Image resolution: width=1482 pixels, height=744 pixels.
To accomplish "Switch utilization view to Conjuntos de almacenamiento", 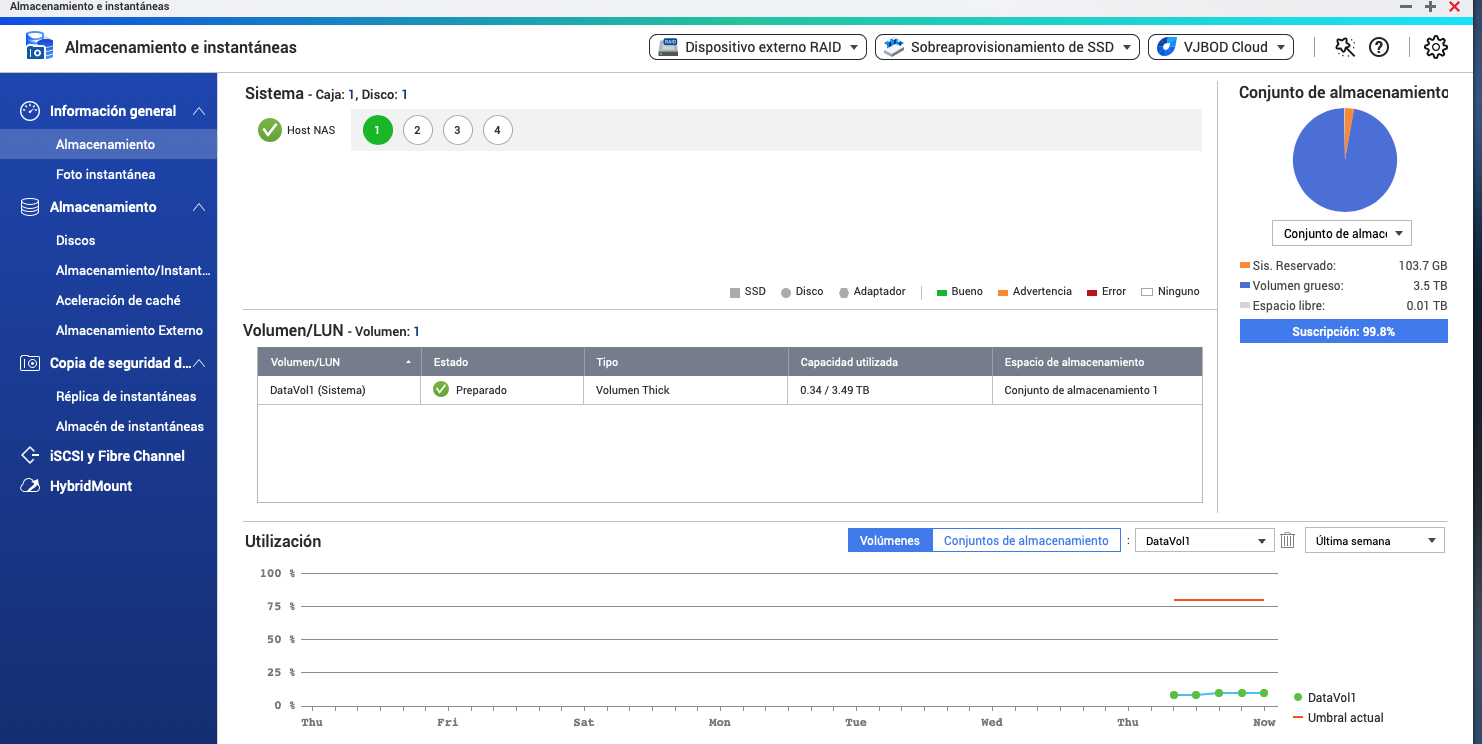I will (x=1026, y=541).
